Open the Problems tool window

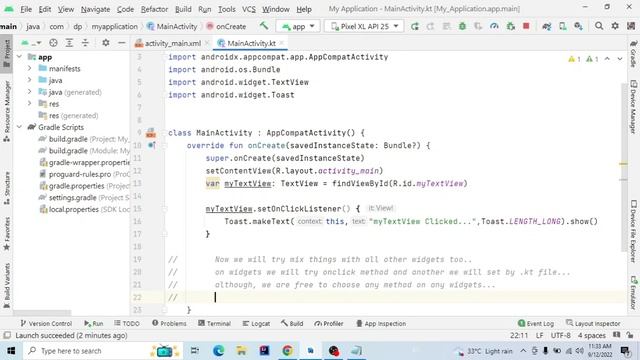pyautogui.click(x=169, y=324)
